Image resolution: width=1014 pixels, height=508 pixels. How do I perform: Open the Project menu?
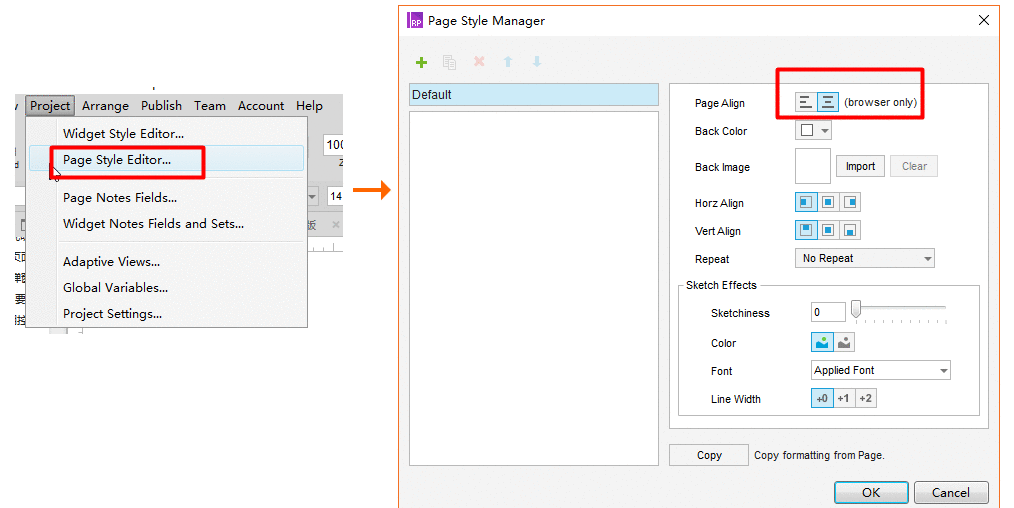point(50,105)
